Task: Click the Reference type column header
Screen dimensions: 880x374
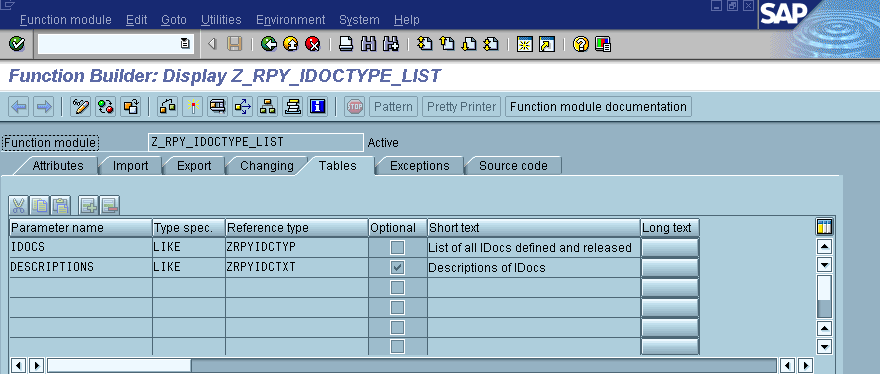Action: [x=297, y=227]
